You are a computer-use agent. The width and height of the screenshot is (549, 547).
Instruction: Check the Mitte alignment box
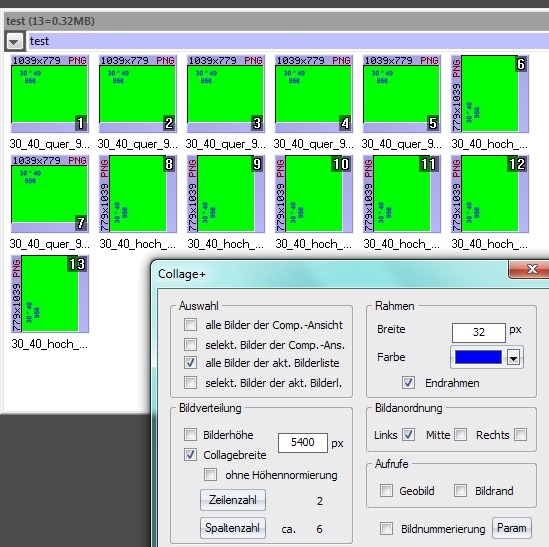[x=460, y=435]
